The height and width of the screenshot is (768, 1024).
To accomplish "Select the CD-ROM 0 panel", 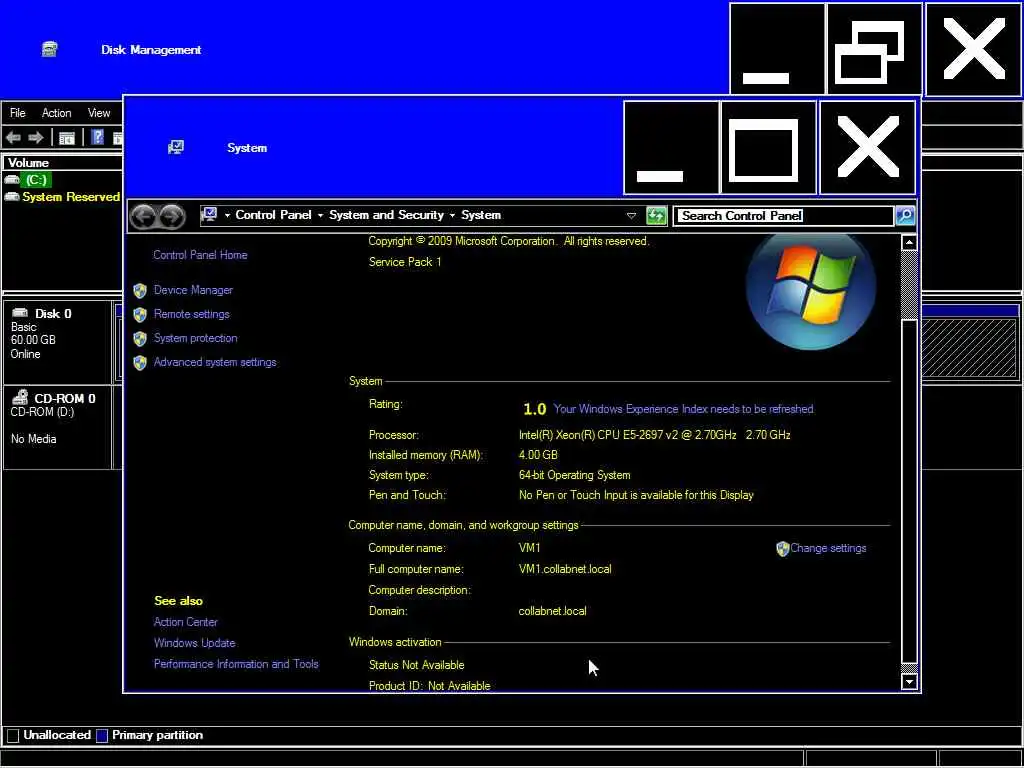I will (57, 428).
